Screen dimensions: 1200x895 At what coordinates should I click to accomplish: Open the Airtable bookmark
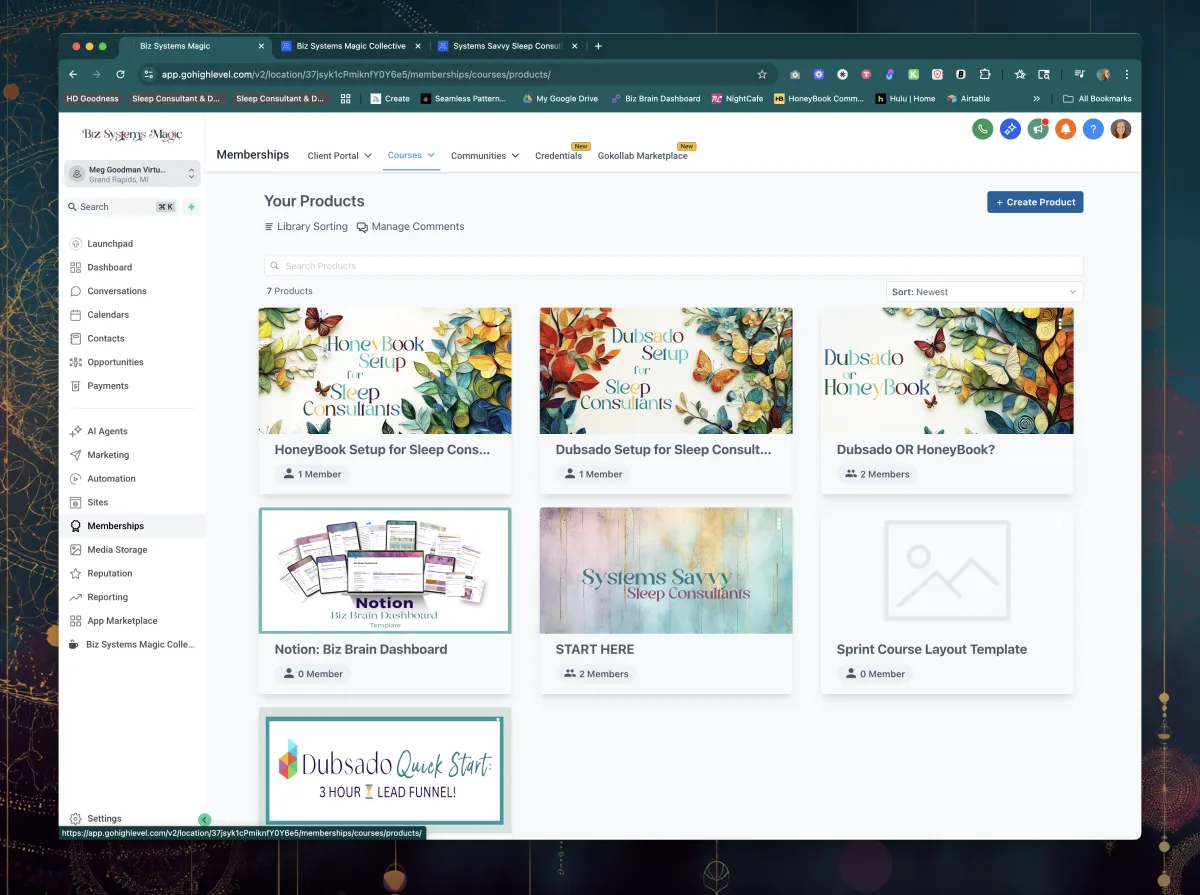pos(968,99)
